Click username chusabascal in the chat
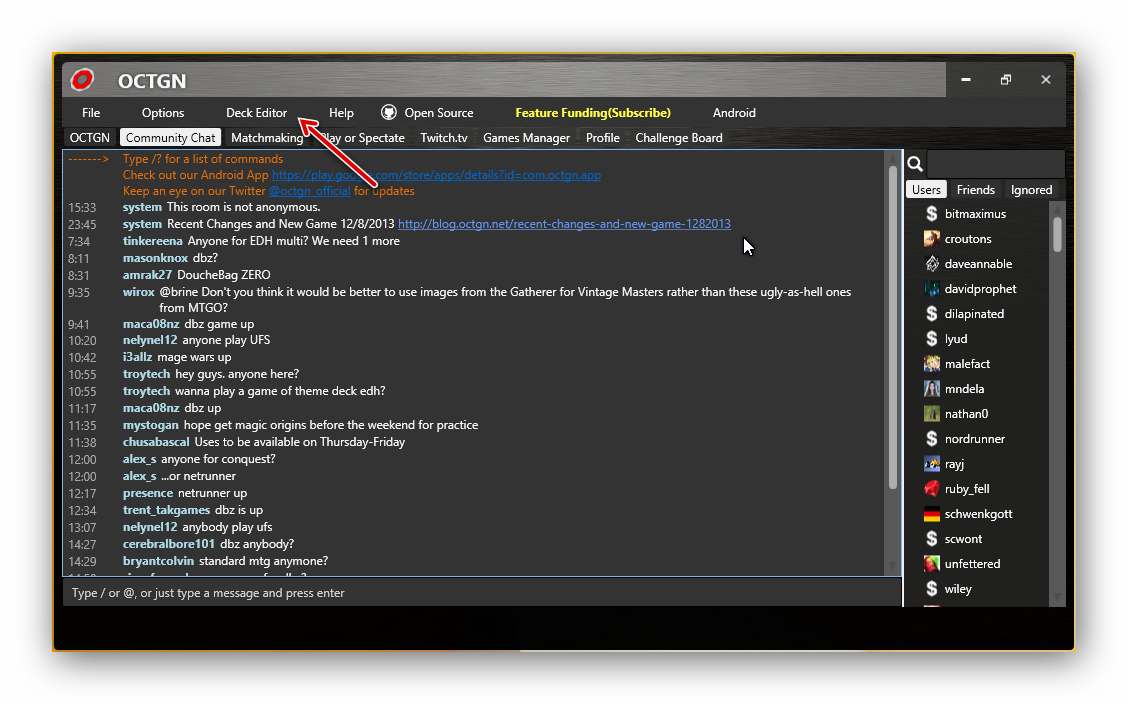 156,442
